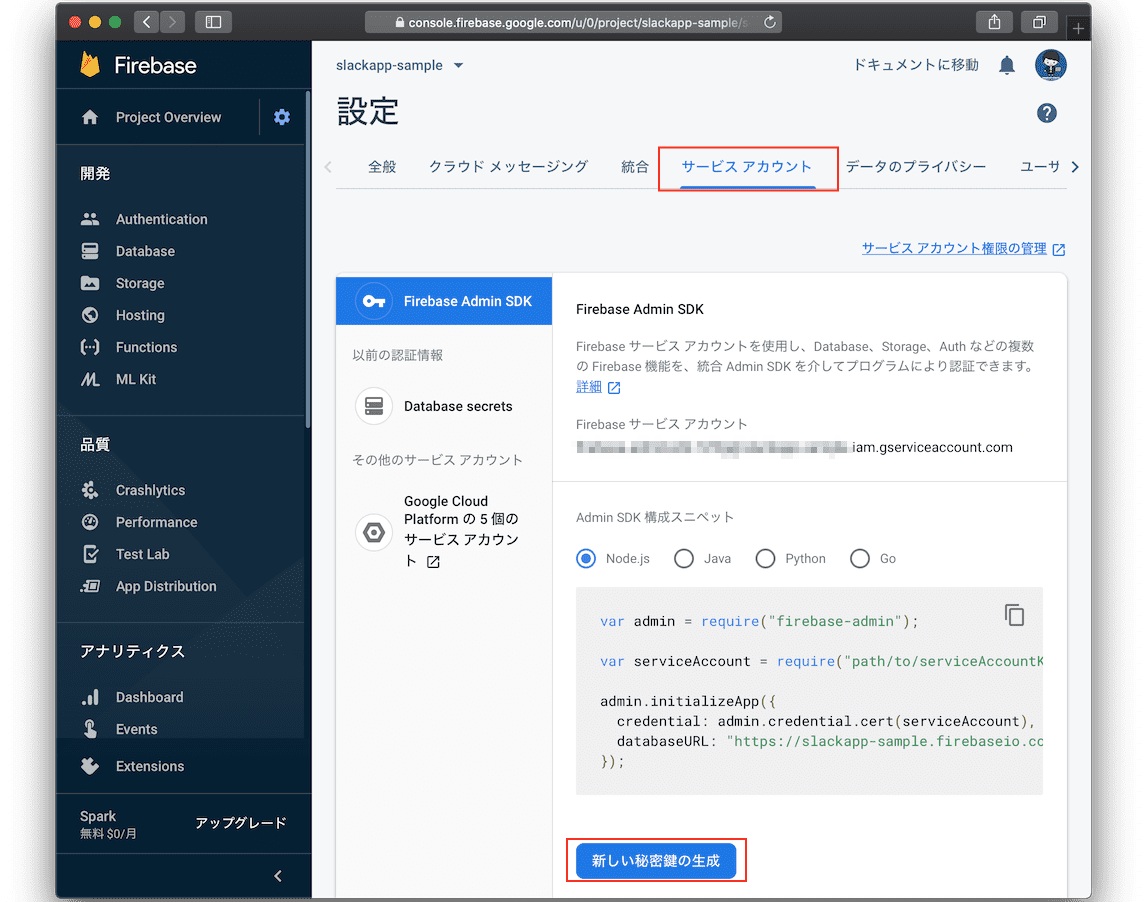Open Google Cloud Platform service accounts link
This screenshot has width=1147, height=902.
click(461, 531)
